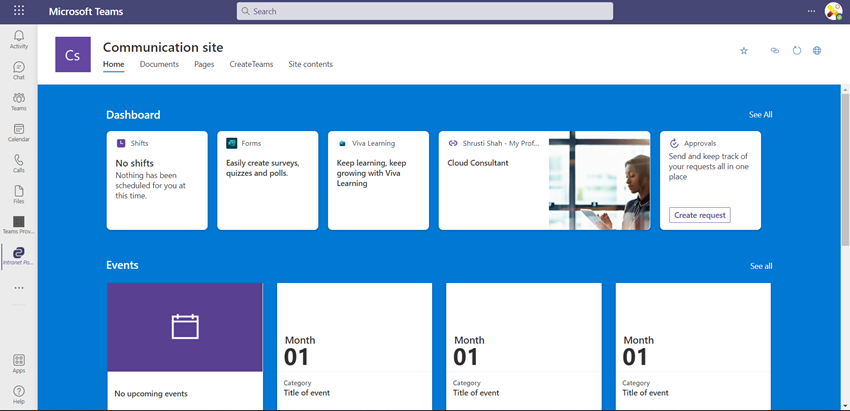The width and height of the screenshot is (850, 411).
Task: Open the No shifts card
Action: point(157,181)
